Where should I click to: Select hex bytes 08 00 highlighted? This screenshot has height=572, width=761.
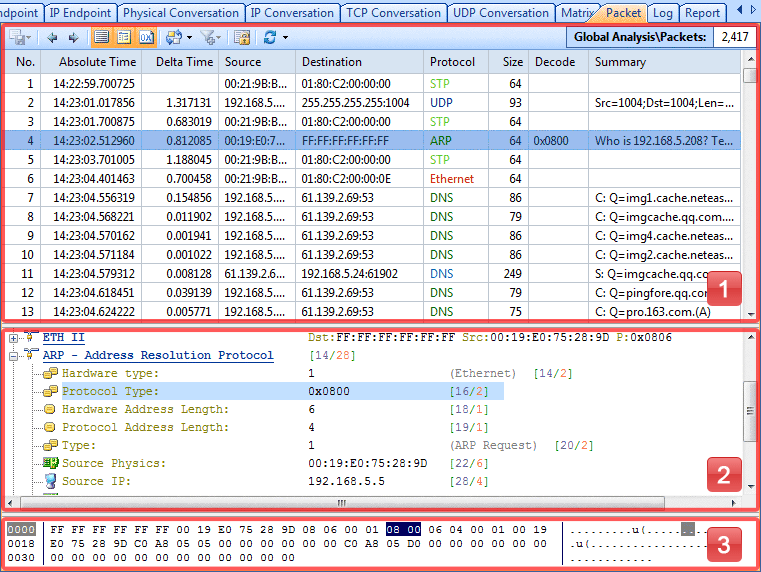[x=403, y=529]
